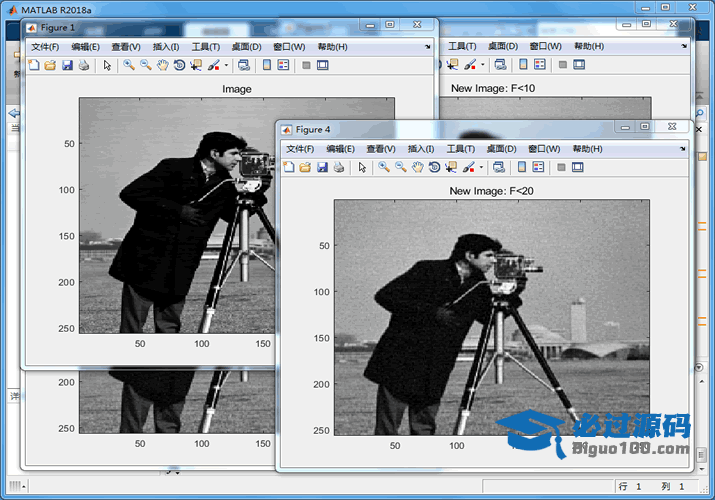Click dock arrow at Figure 4 menu bar end

click(682, 148)
